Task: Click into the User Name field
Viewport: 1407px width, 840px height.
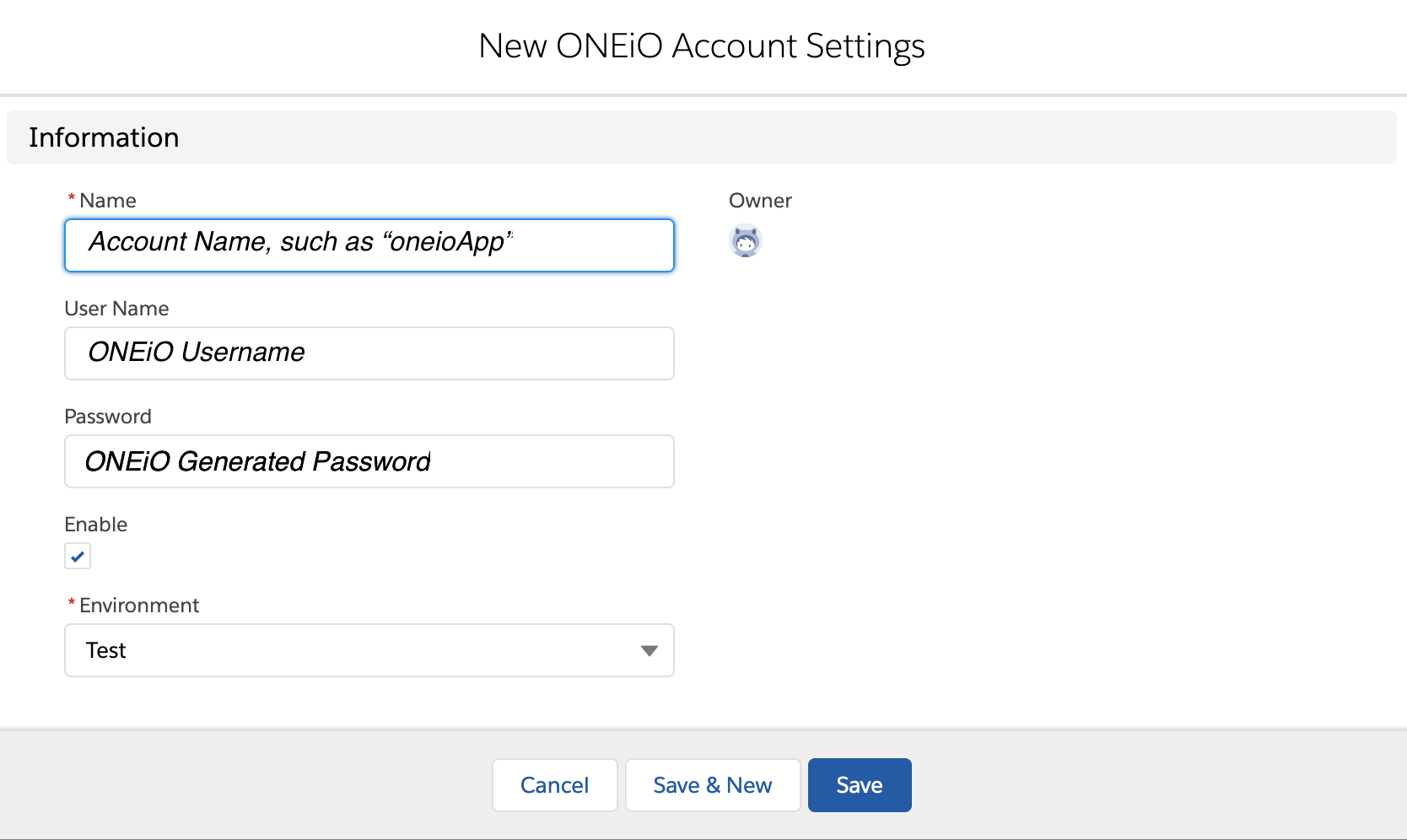Action: click(369, 353)
